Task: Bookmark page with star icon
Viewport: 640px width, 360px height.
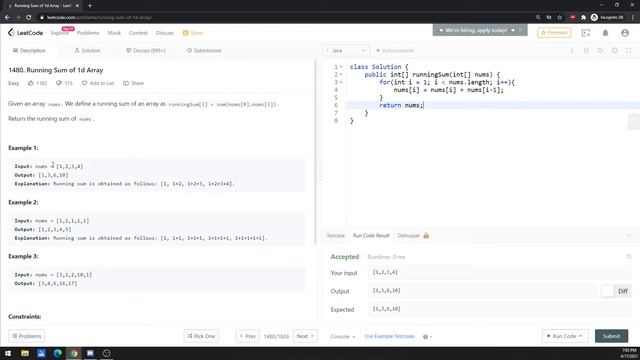Action: click(x=560, y=18)
